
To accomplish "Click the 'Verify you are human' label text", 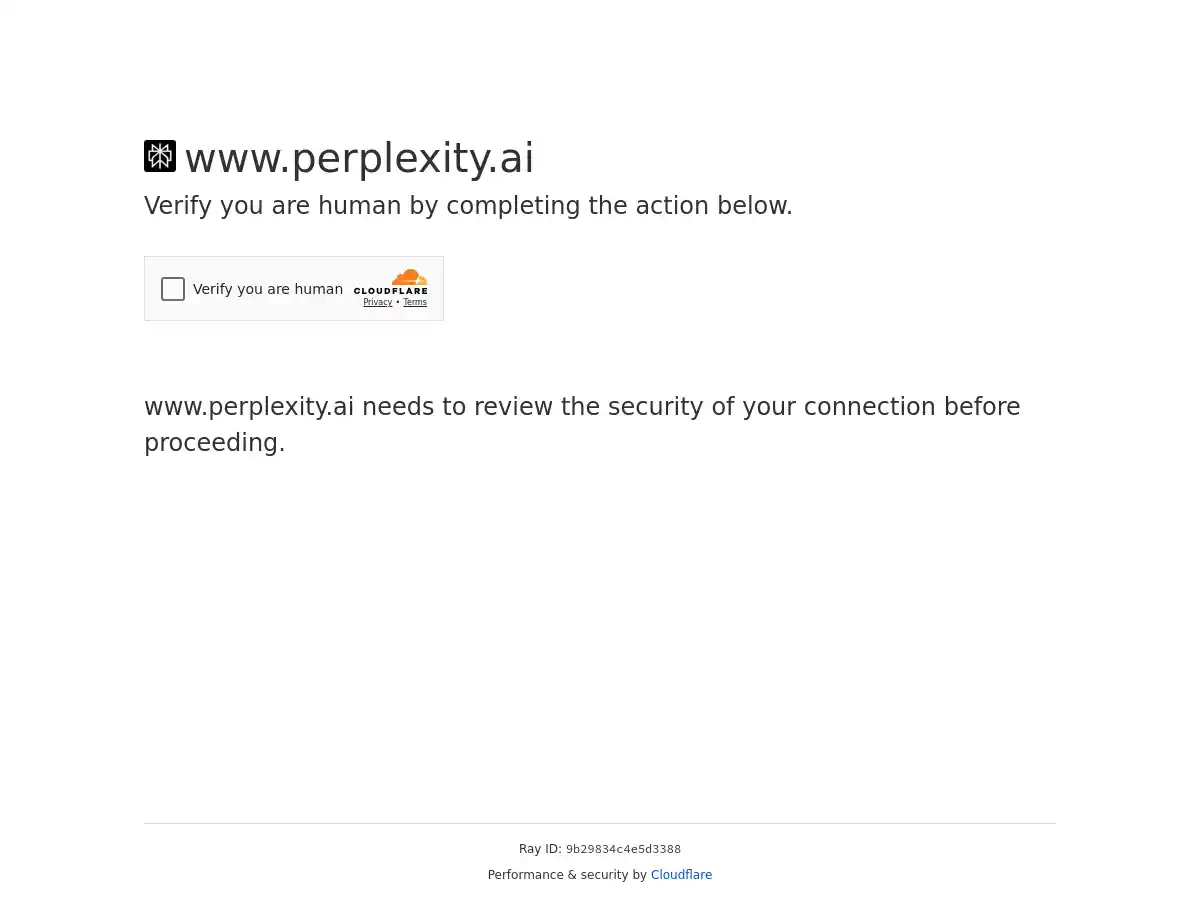I will [268, 289].
